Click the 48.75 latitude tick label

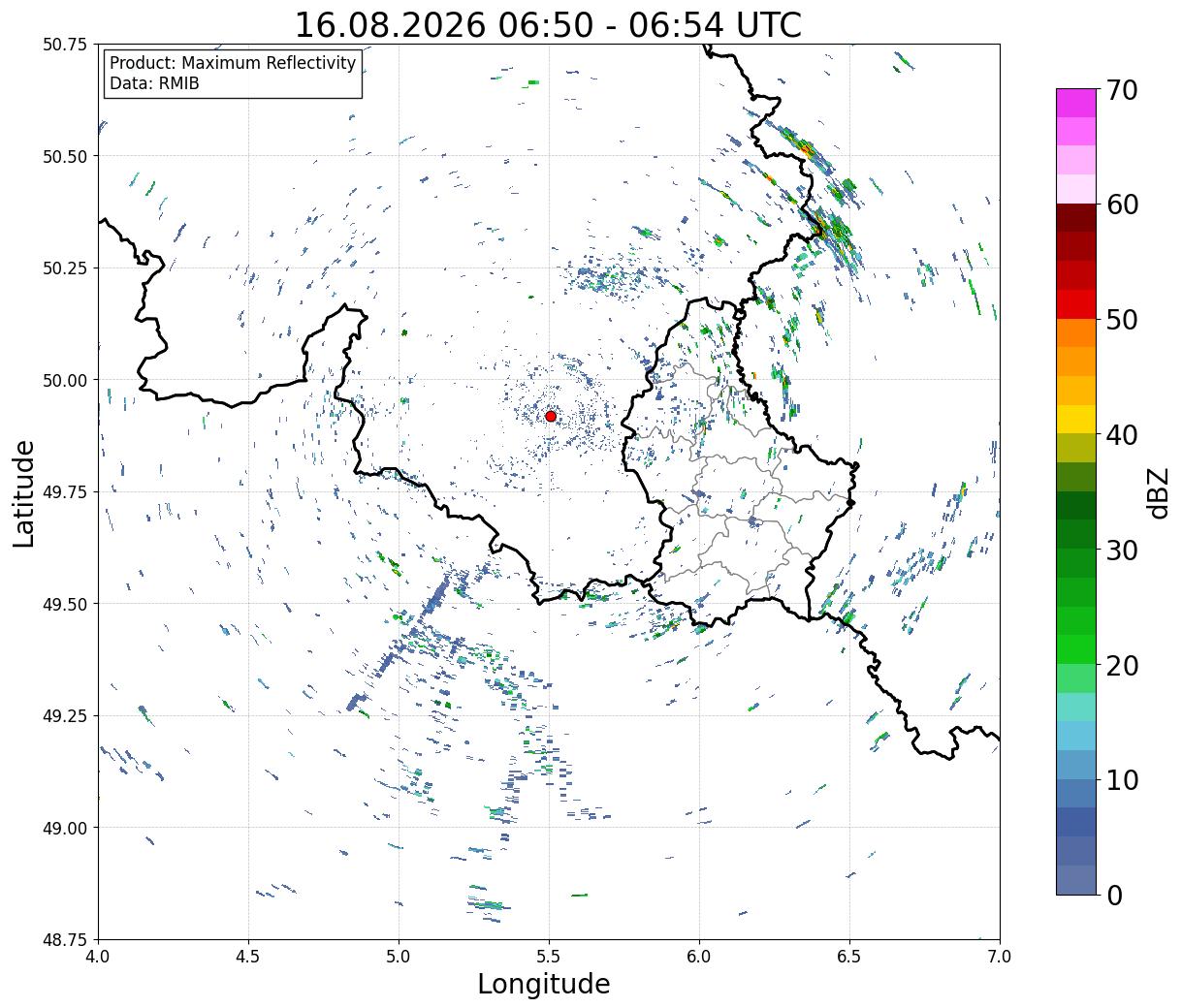click(x=65, y=939)
